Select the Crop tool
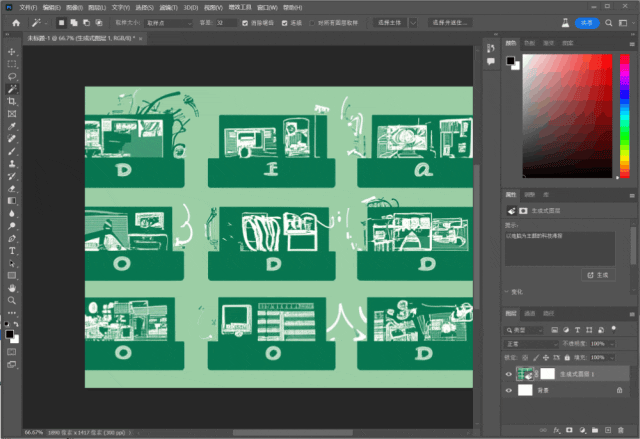This screenshot has width=640, height=439. click(x=12, y=101)
